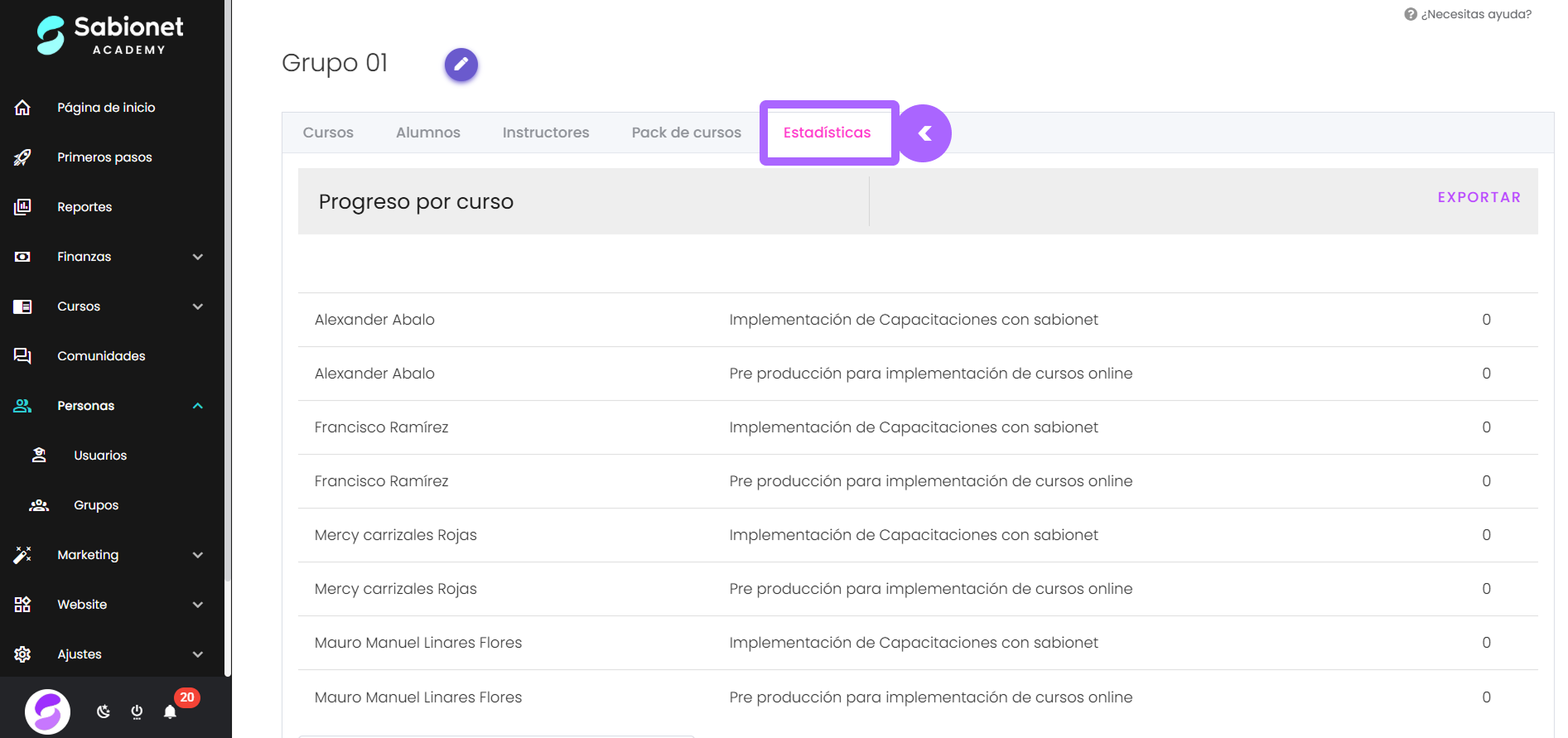Click Mauro Manuel Linares Flores in Implementación row

(418, 643)
